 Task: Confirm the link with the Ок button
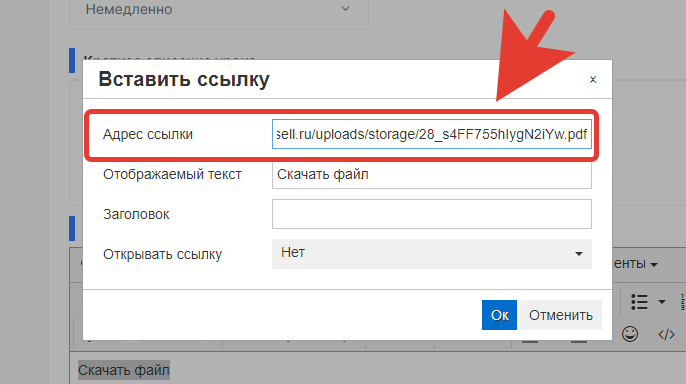499,315
